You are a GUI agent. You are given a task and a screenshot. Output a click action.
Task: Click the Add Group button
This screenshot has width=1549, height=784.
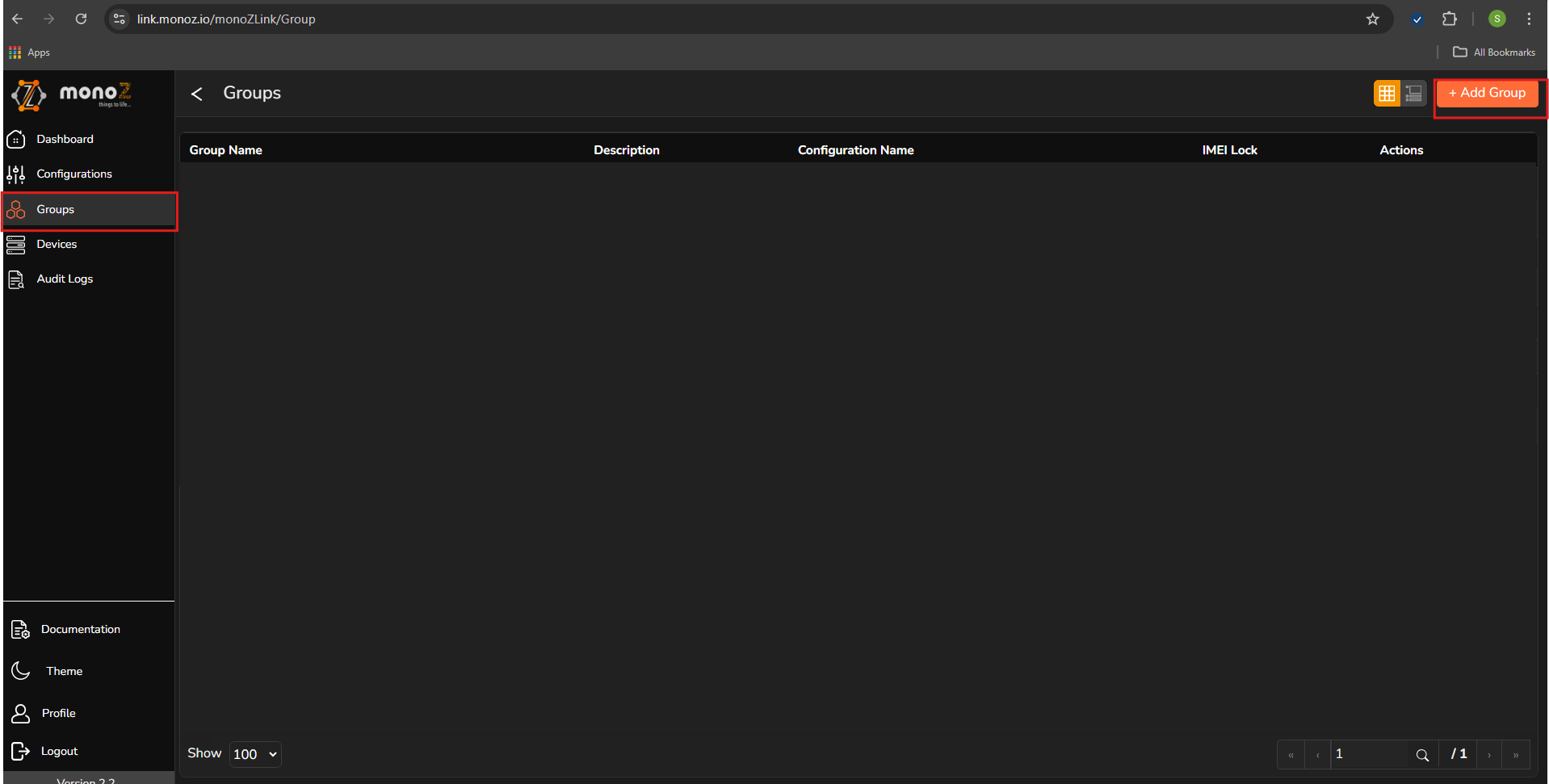(x=1487, y=93)
